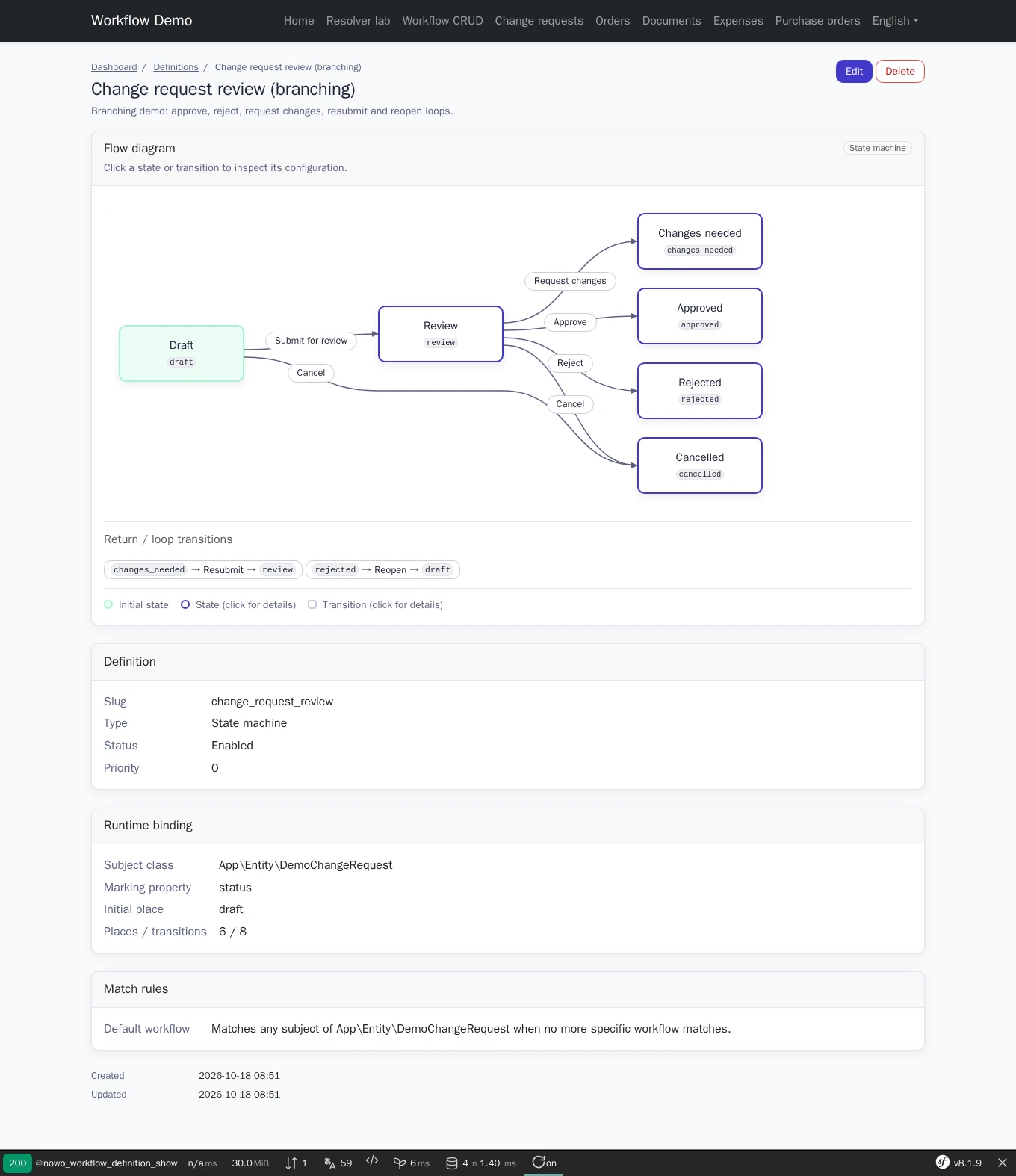Go to the Orders page
The width and height of the screenshot is (1016, 1176).
pyautogui.click(x=613, y=21)
